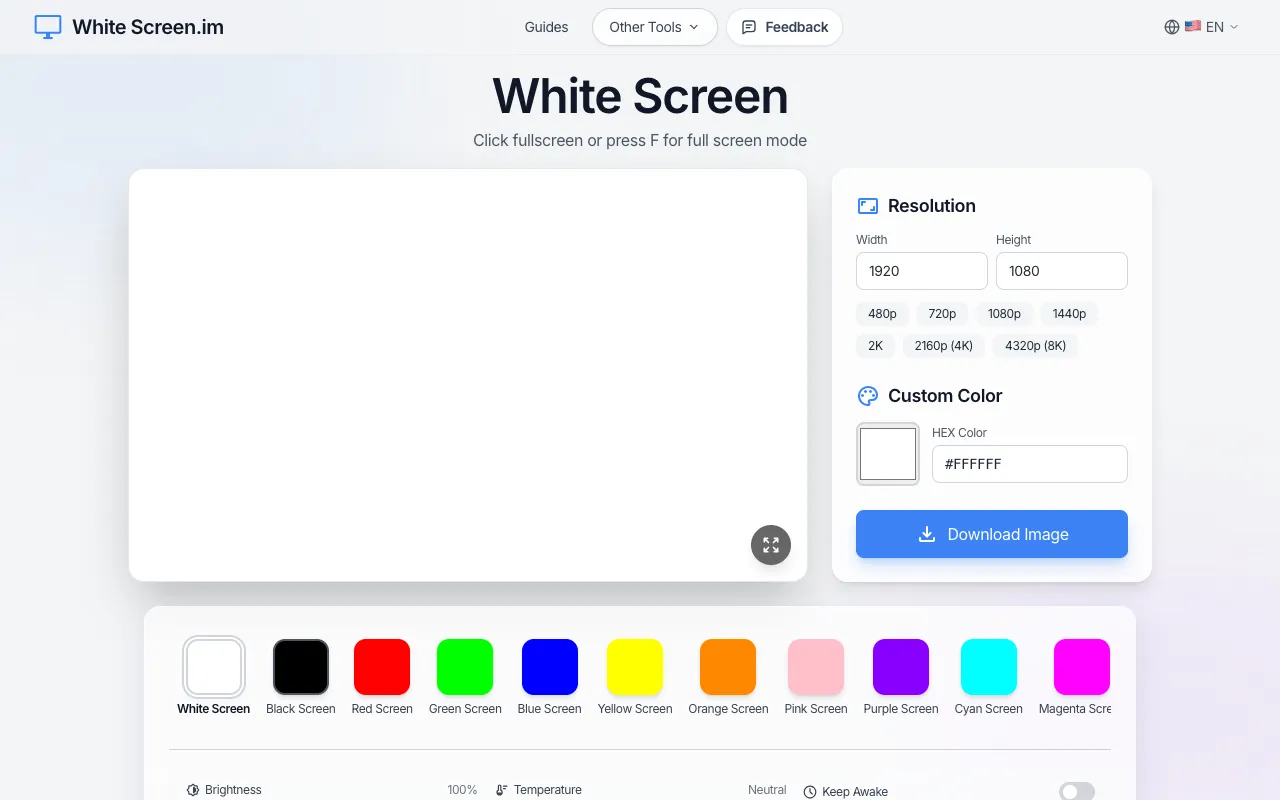Select the Black Screen swatch
1280x800 pixels.
coord(301,667)
